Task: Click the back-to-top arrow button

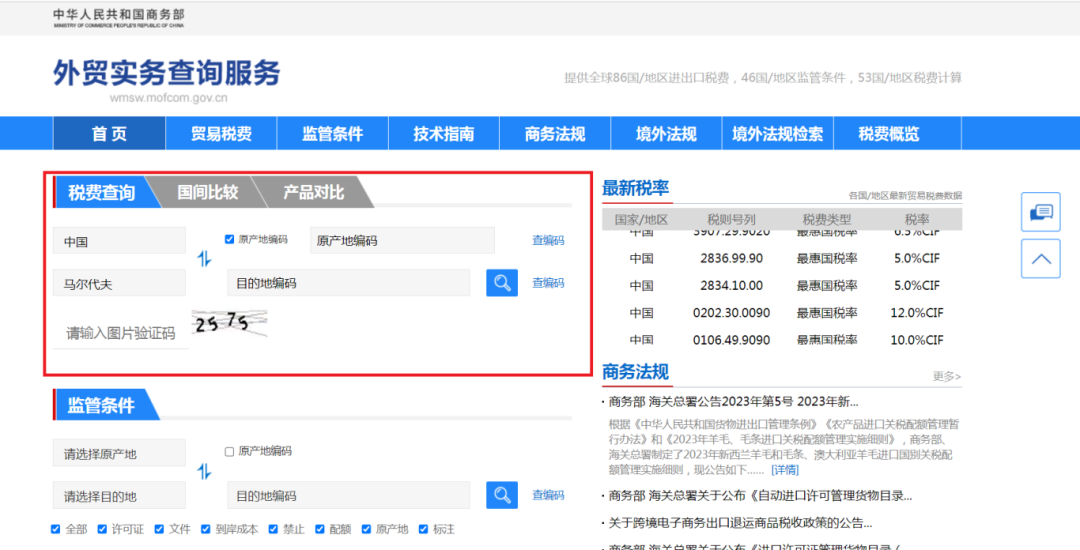Action: (1041, 259)
